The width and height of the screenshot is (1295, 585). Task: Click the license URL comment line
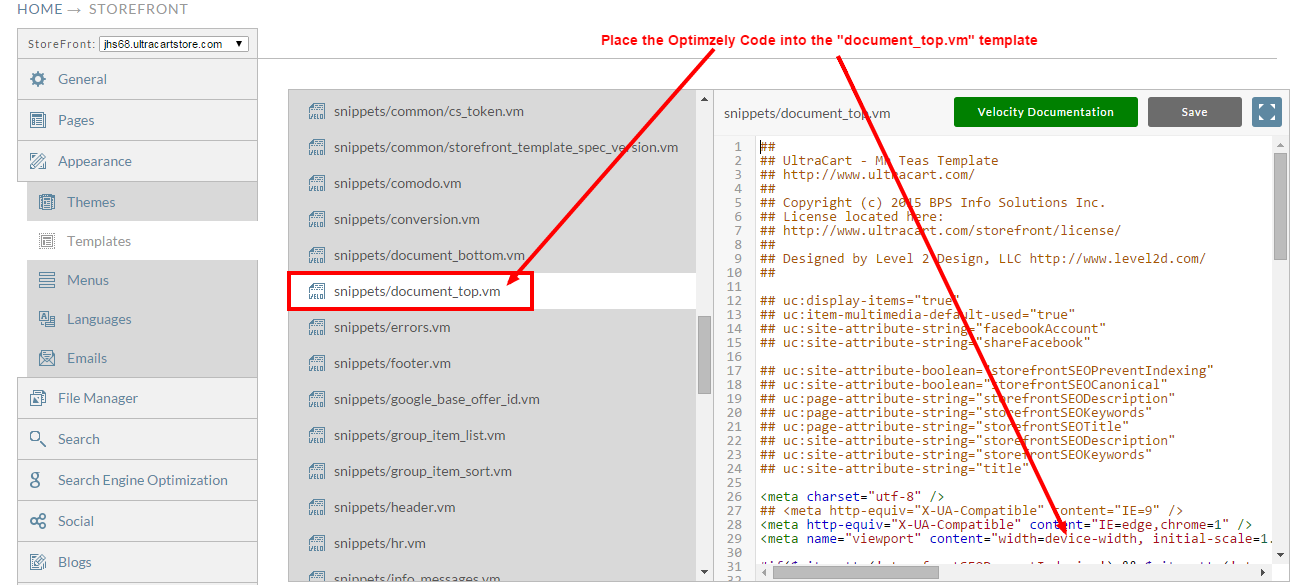coord(940,230)
